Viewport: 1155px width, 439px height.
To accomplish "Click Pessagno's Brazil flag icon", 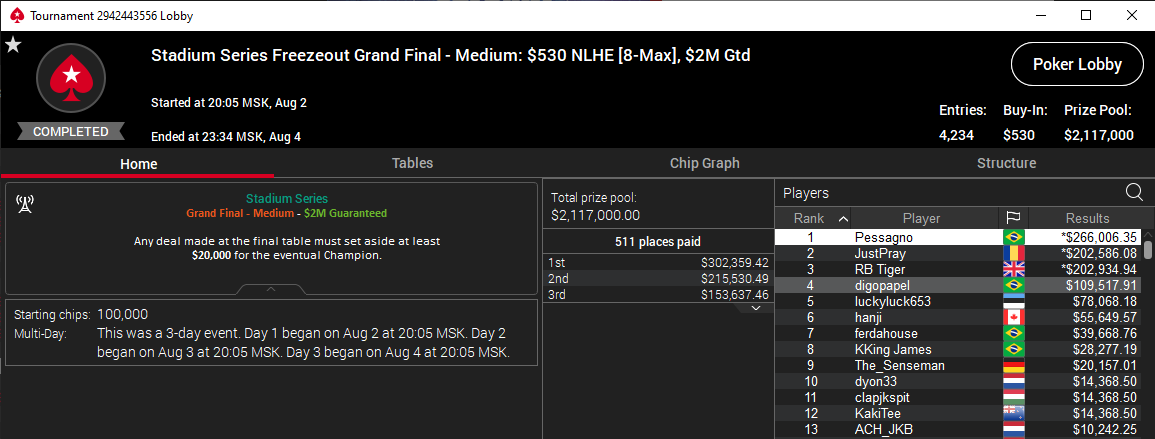I will pyautogui.click(x=1015, y=237).
